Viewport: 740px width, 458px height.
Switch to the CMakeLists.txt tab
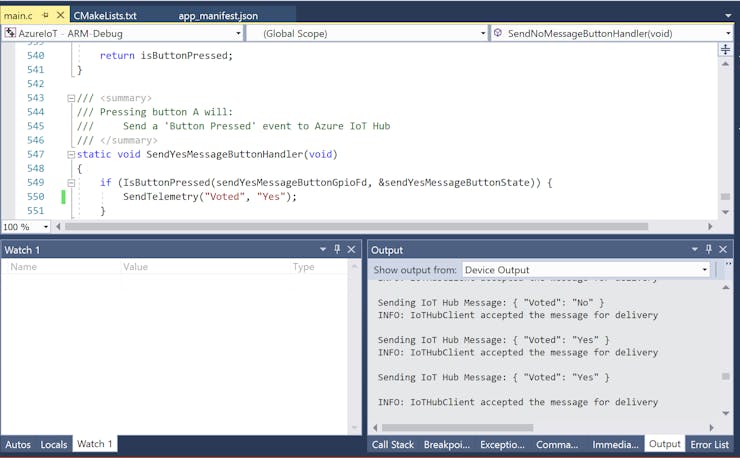click(x=105, y=16)
